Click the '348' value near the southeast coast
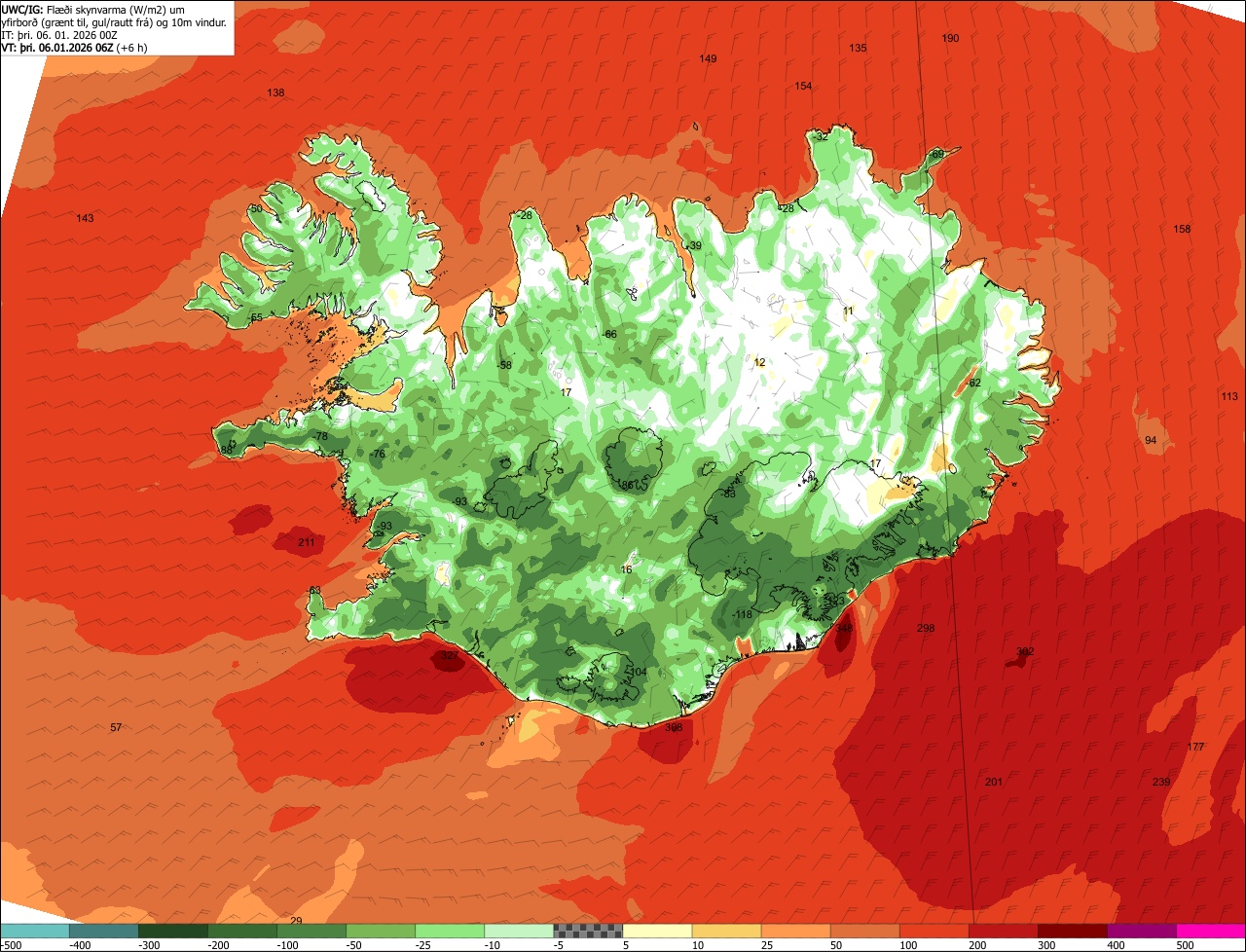Viewport: 1246px width, 952px height. pos(844,628)
